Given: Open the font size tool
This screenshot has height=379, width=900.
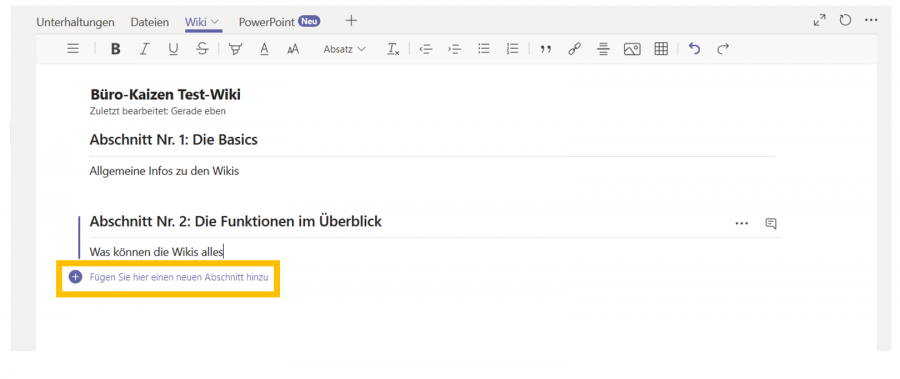Looking at the screenshot, I should 293,49.
